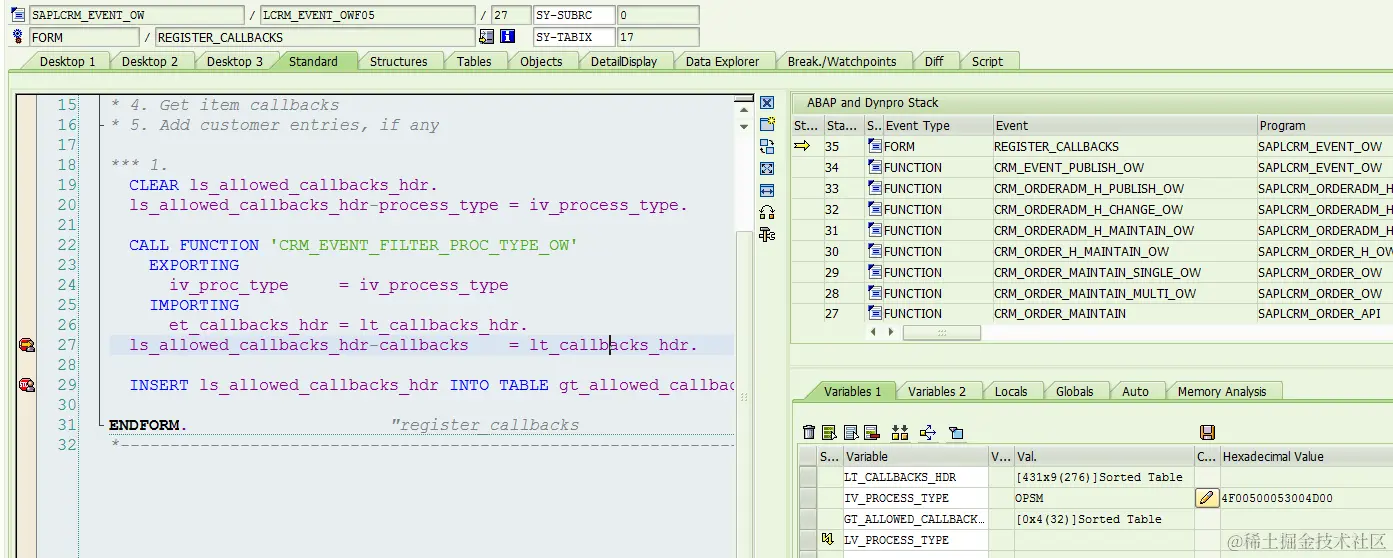Viewport: 1393px width, 558px height.
Task: Switch to the Desktop 1 tab
Action: pos(67,61)
